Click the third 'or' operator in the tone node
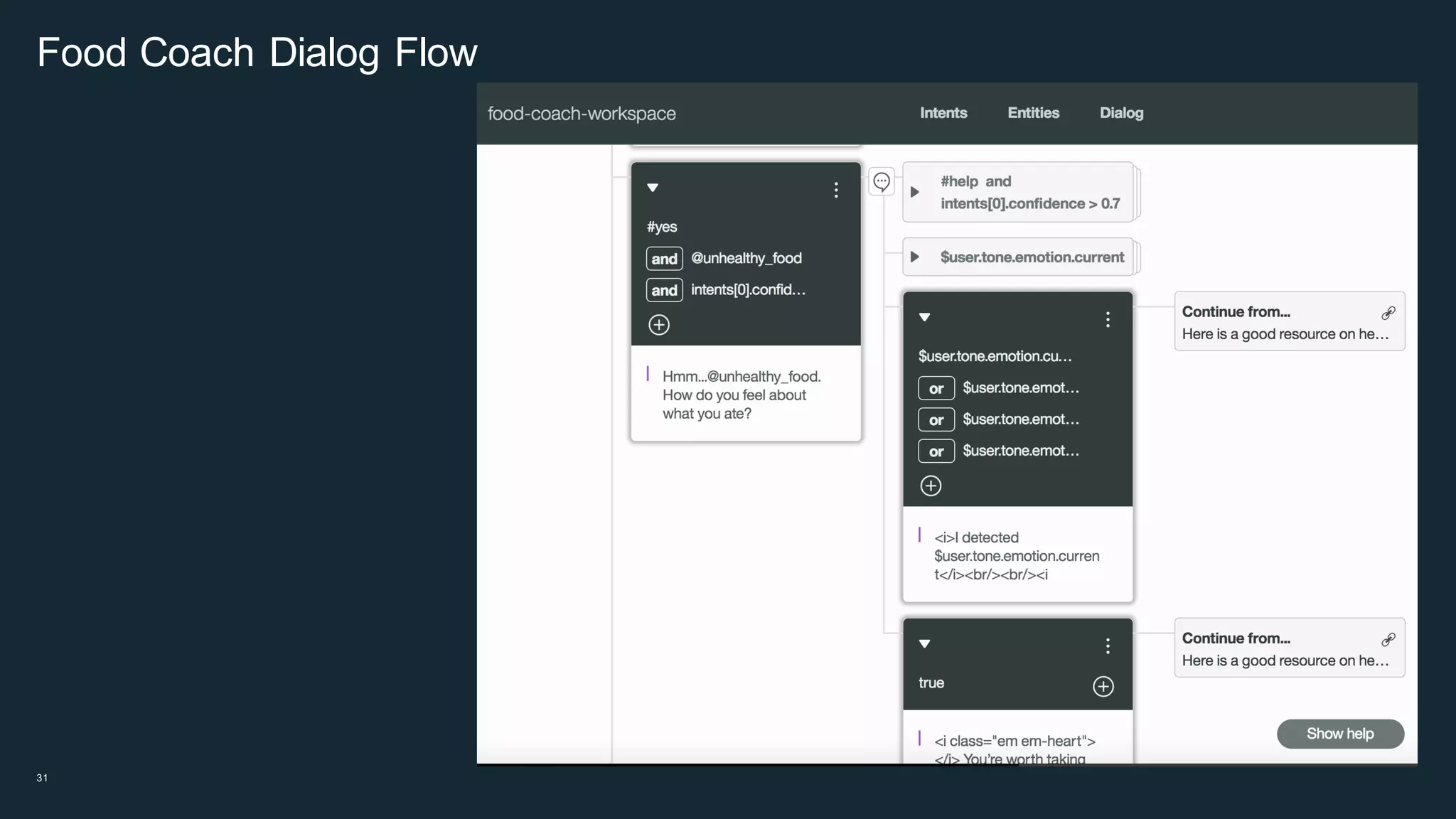1456x819 pixels. pos(936,451)
